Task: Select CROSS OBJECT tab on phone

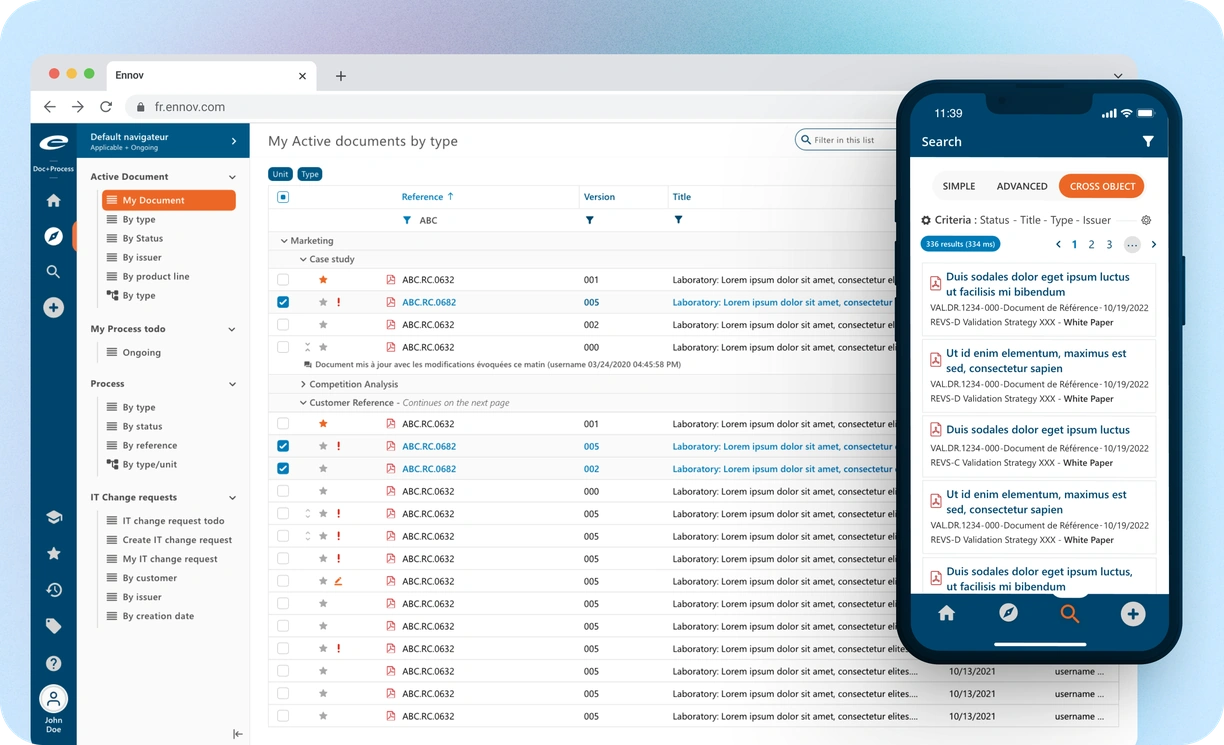Action: point(1102,186)
